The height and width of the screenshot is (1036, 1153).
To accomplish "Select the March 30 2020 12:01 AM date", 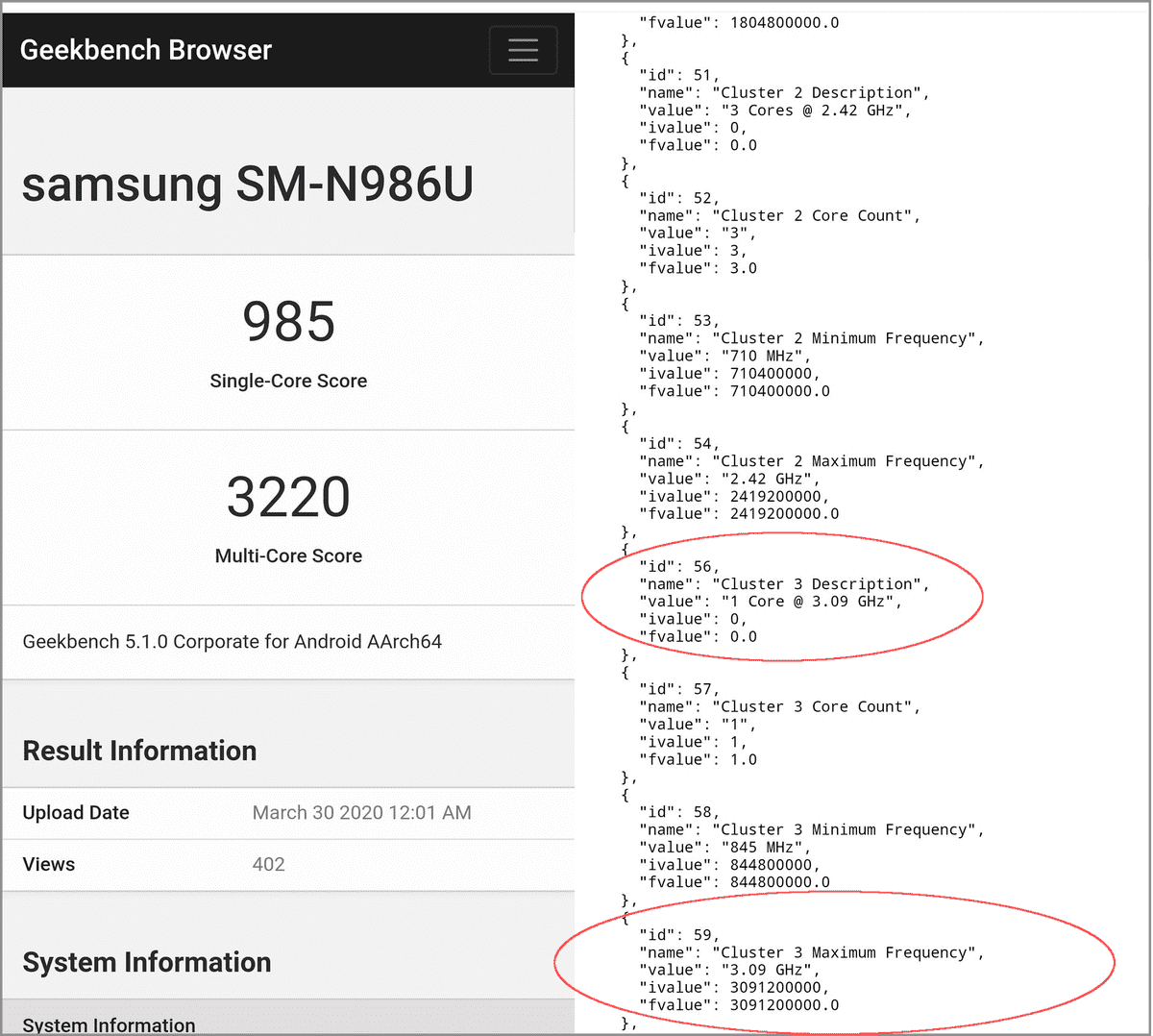I will click(x=362, y=812).
